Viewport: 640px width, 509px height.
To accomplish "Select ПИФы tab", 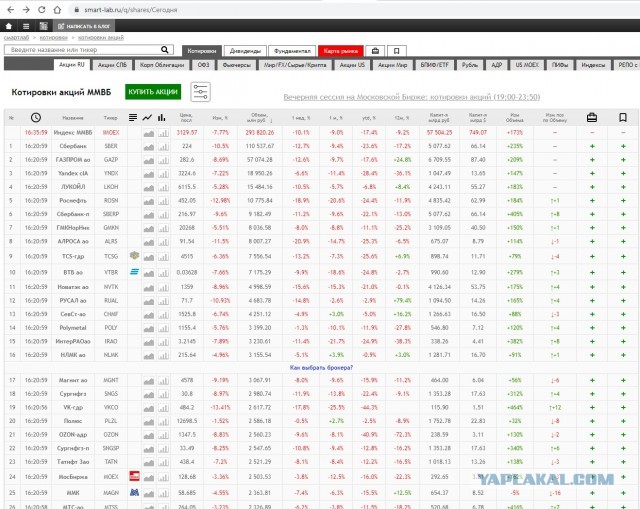I will [x=560, y=65].
